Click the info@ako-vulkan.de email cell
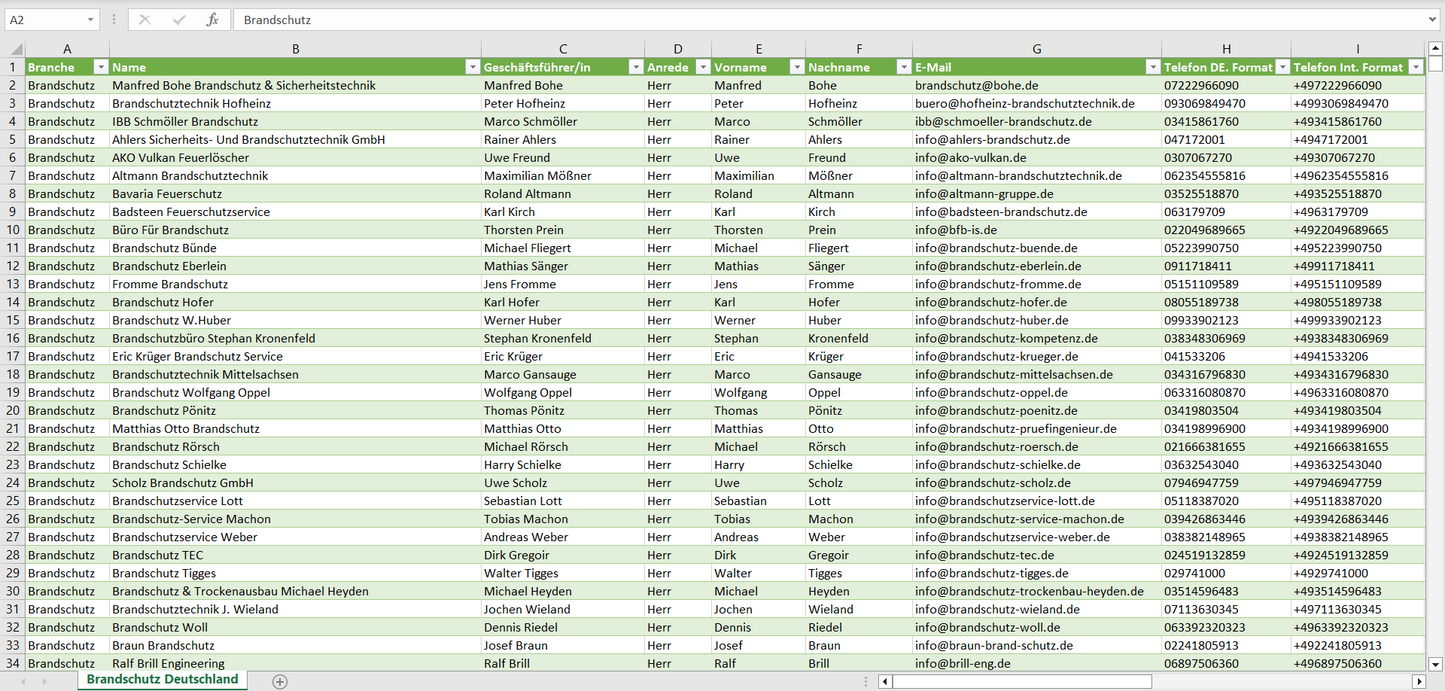This screenshot has width=1445, height=691. coord(970,157)
